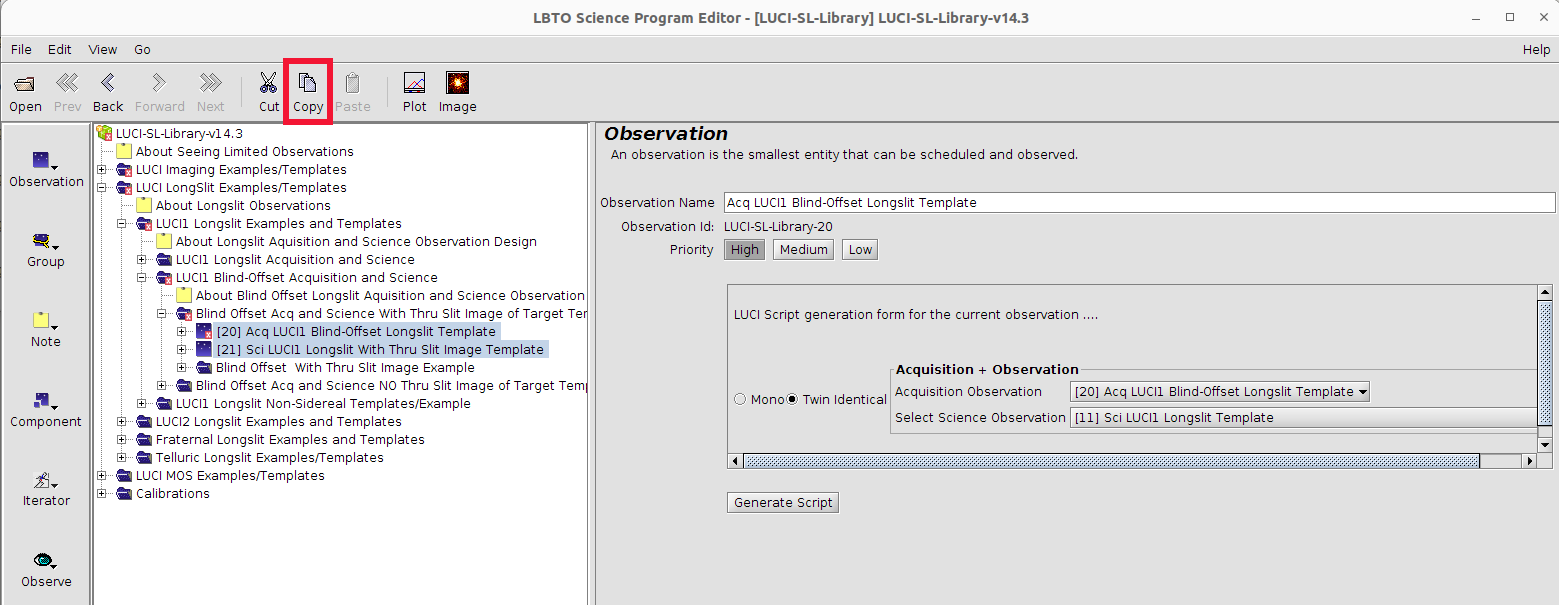
Task: Expand the LUCI MOS Examples/Templates node
Action: (102, 476)
